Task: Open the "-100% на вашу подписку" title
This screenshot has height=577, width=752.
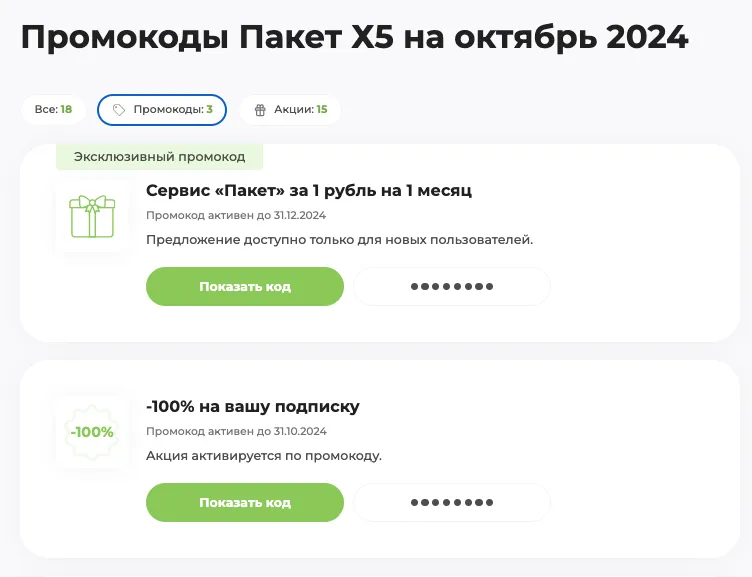Action: click(x=253, y=406)
